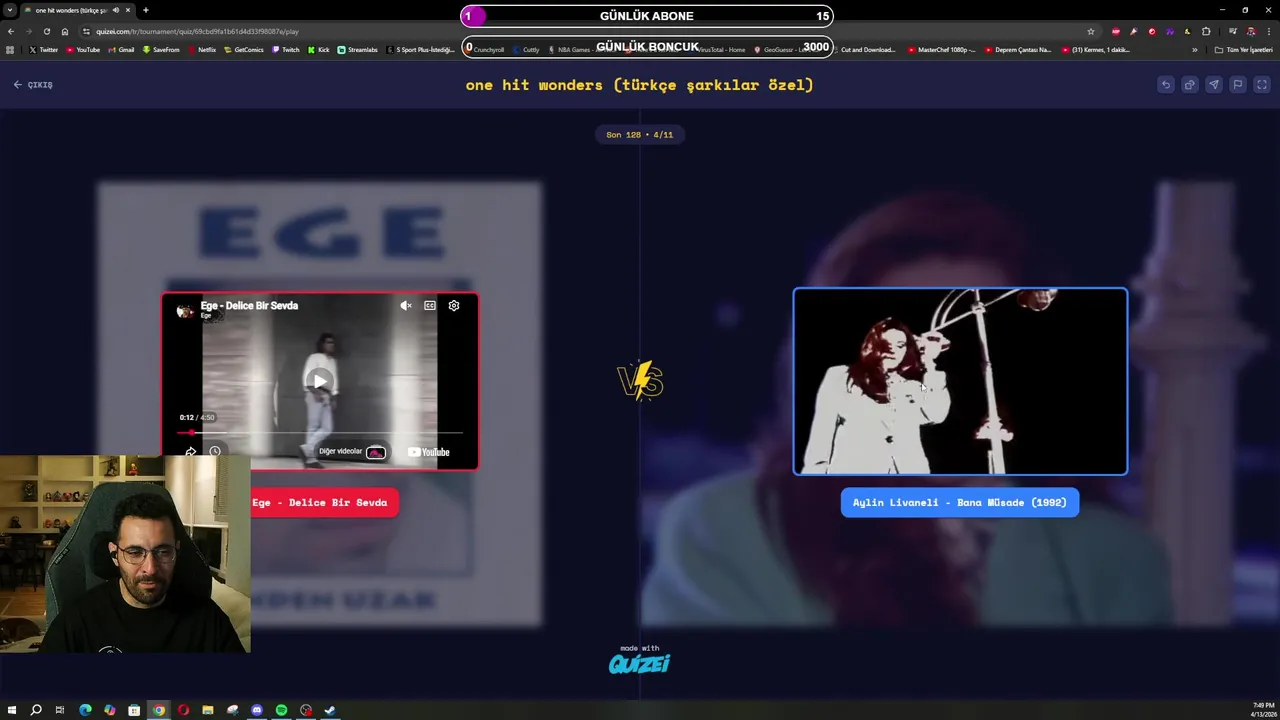Open Windows taskbar search
This screenshot has width=1280, height=720.
36,710
